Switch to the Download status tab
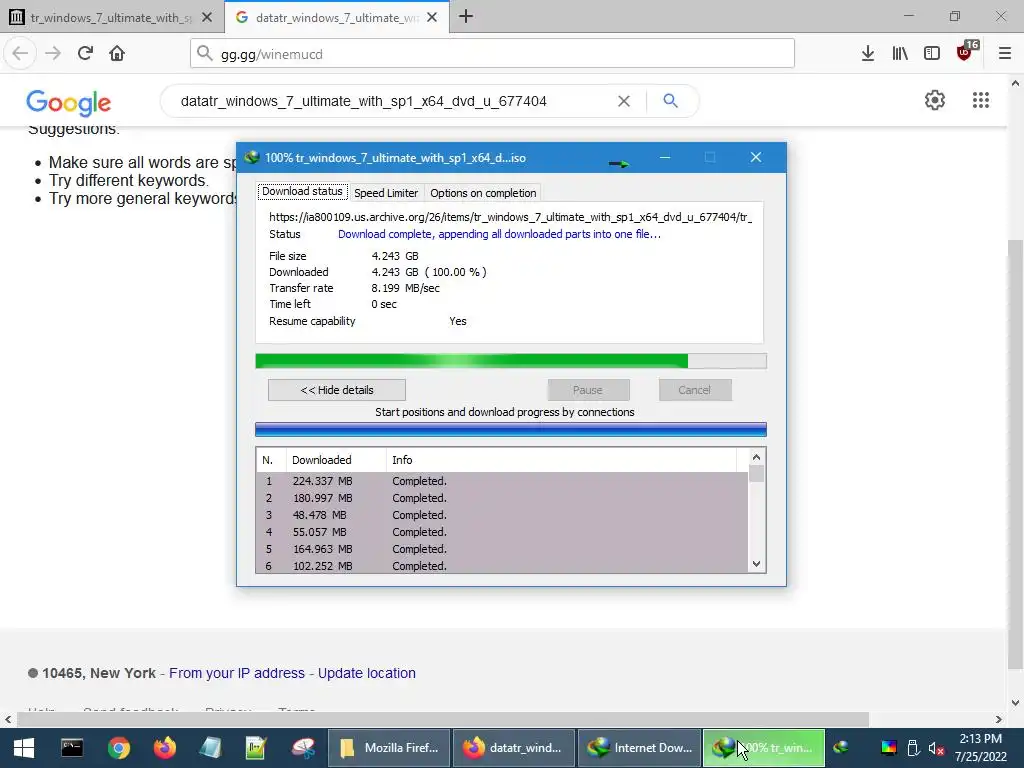Image resolution: width=1024 pixels, height=768 pixels. (302, 191)
